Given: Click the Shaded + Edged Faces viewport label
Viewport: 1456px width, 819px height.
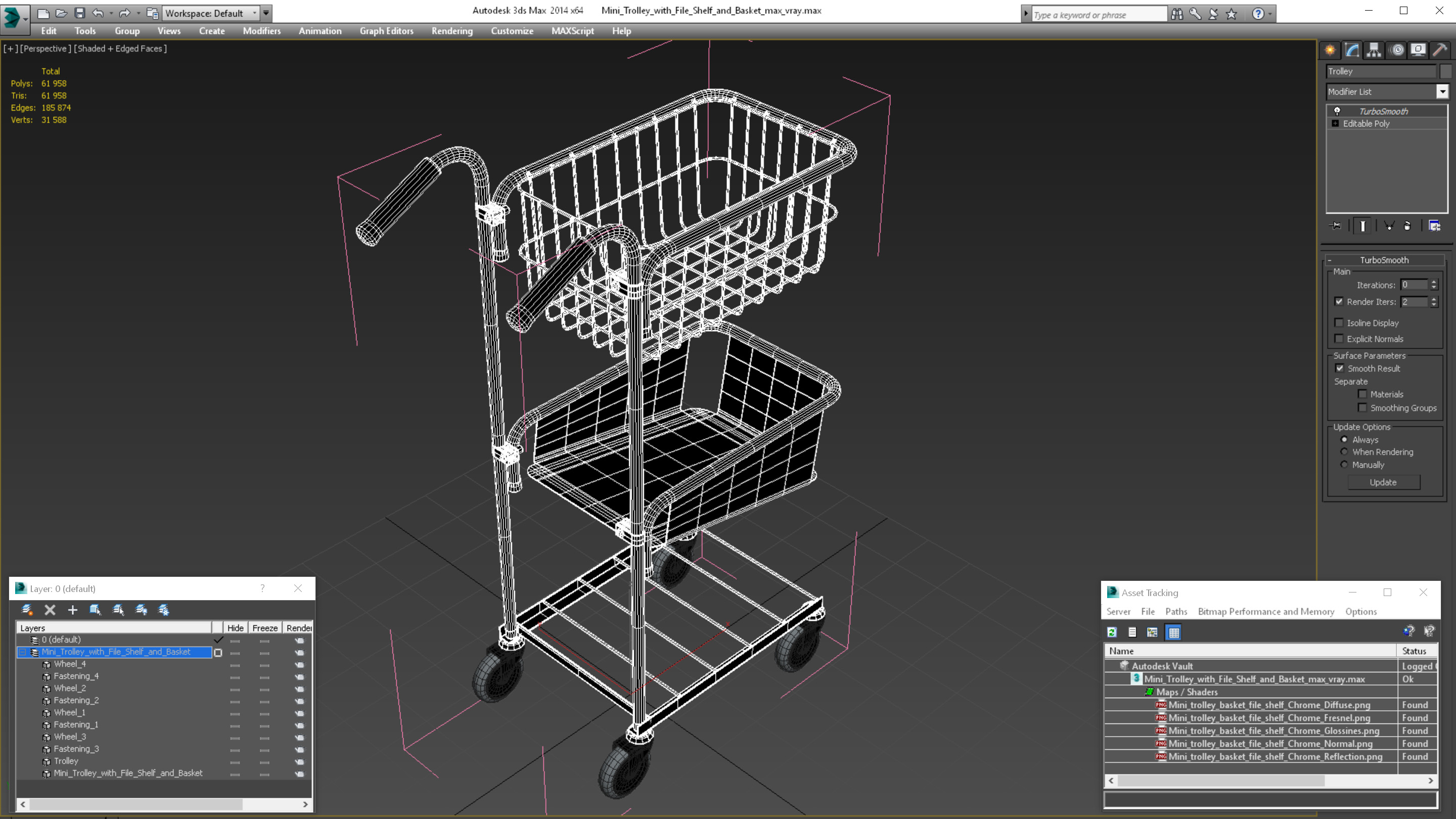Looking at the screenshot, I should (x=120, y=49).
